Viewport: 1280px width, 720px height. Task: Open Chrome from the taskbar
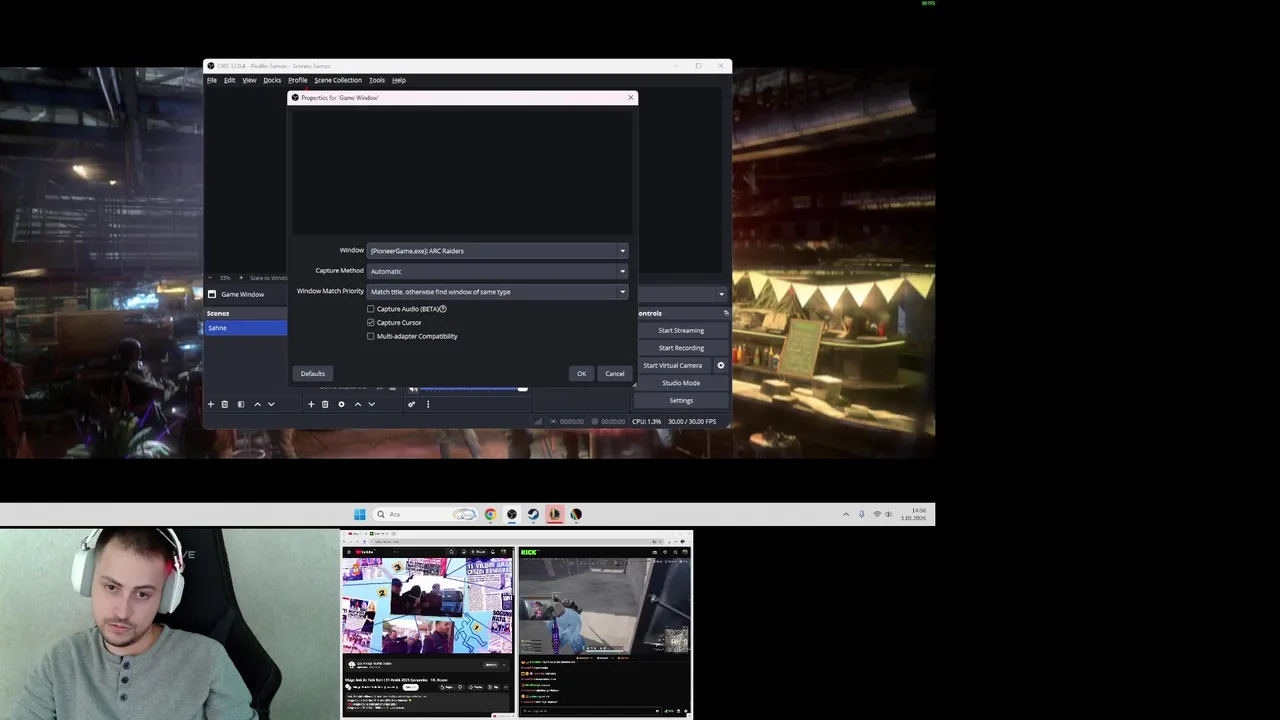[x=490, y=514]
